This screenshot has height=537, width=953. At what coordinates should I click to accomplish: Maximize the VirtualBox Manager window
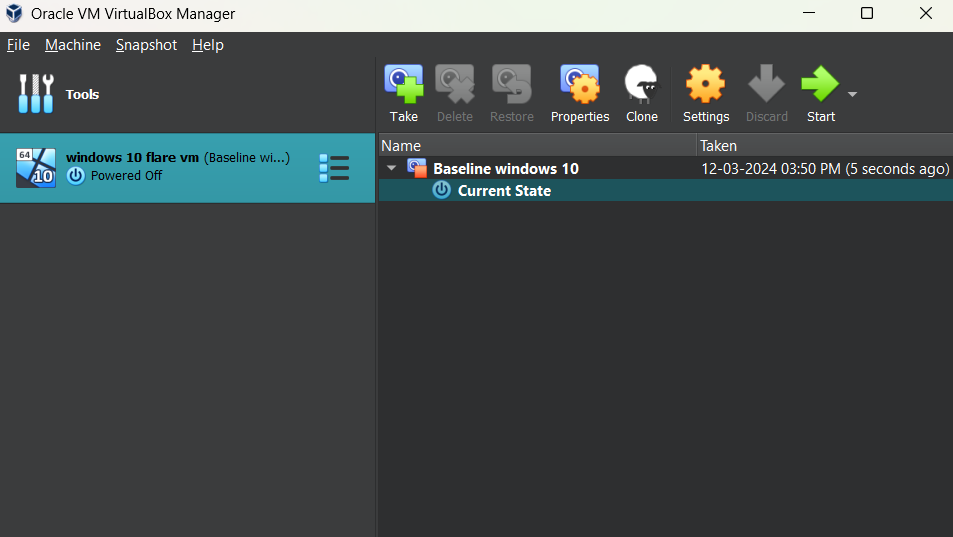click(x=867, y=13)
